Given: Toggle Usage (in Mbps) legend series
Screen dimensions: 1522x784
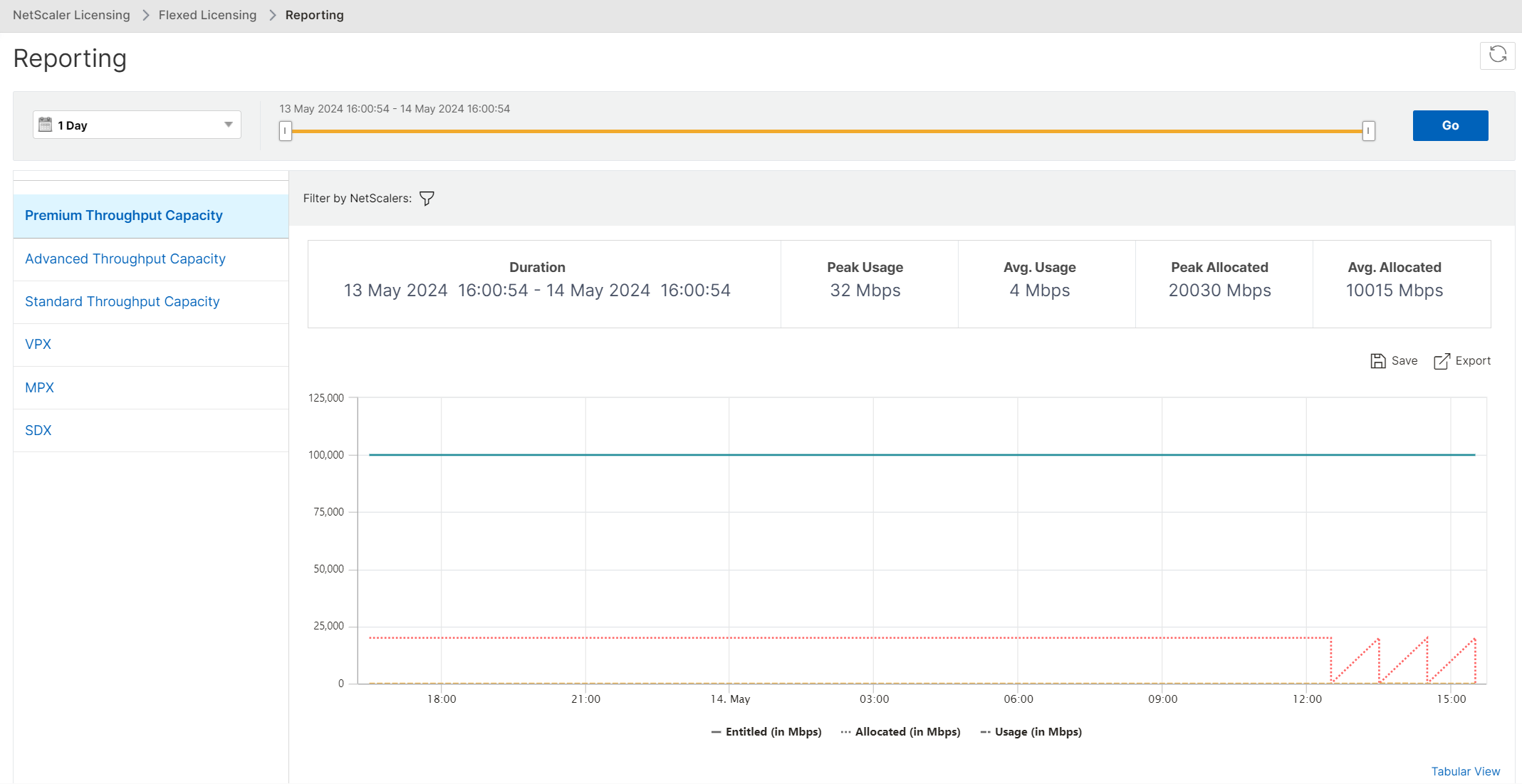Looking at the screenshot, I should (x=1031, y=732).
